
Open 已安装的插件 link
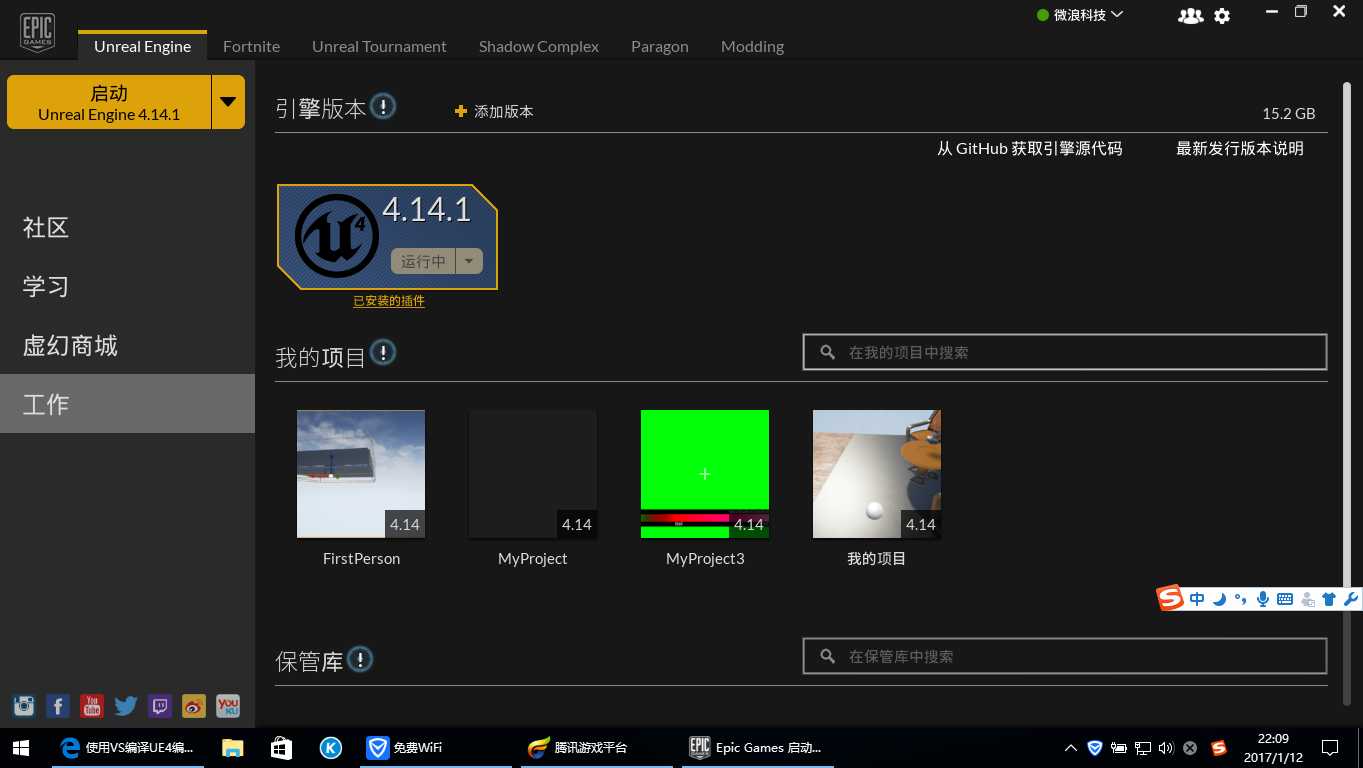click(x=389, y=301)
